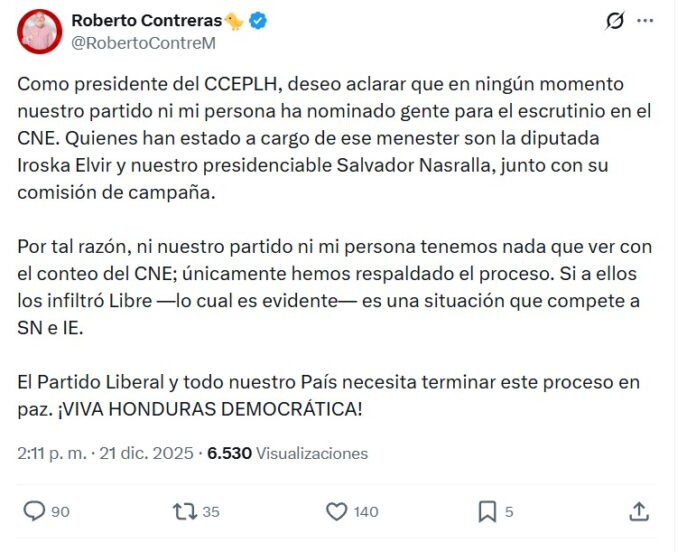Open the @RobertoContreM handle link
This screenshot has width=696, height=552.
tap(143, 43)
